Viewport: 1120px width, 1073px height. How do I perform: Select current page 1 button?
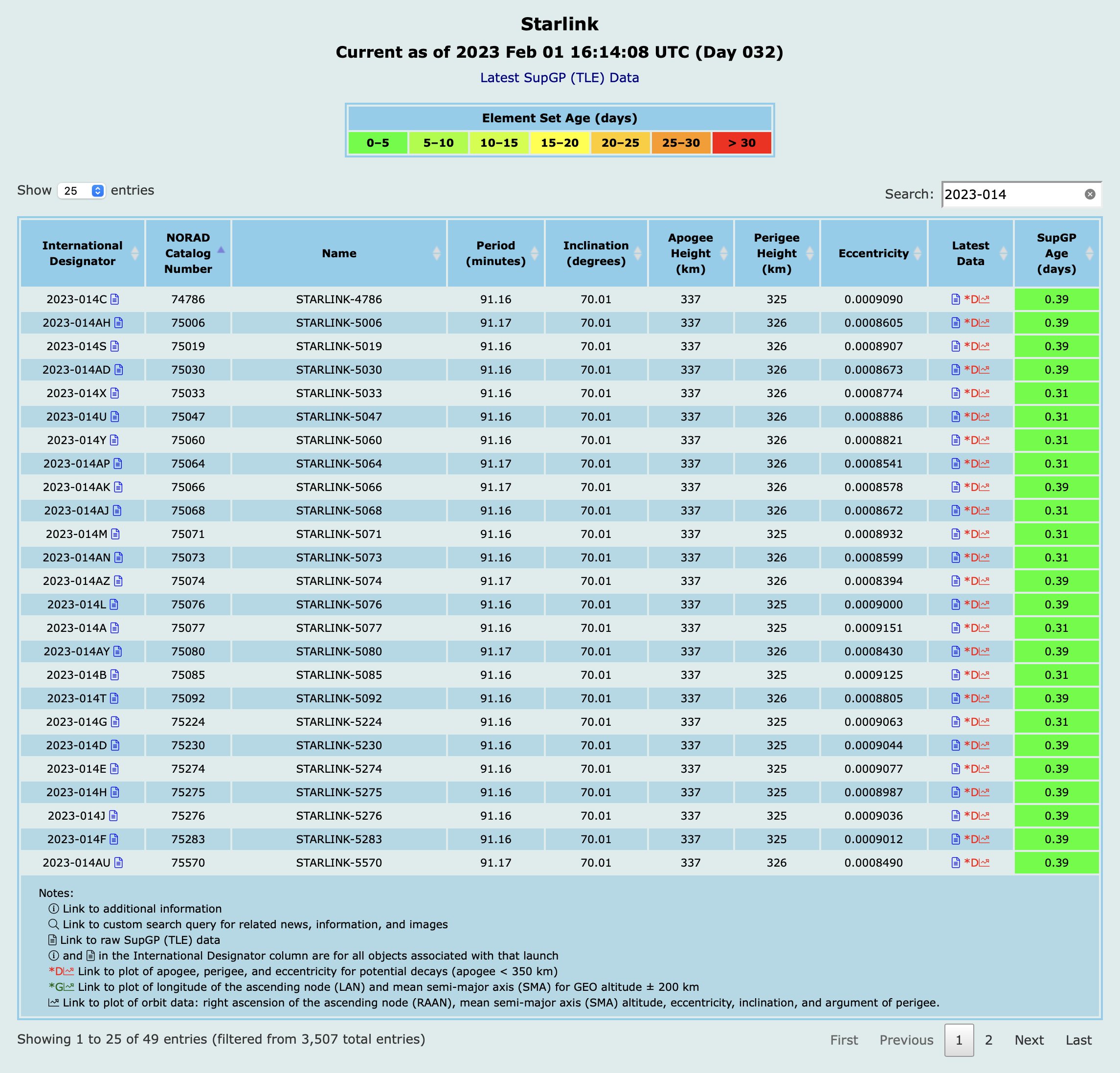tap(959, 1040)
